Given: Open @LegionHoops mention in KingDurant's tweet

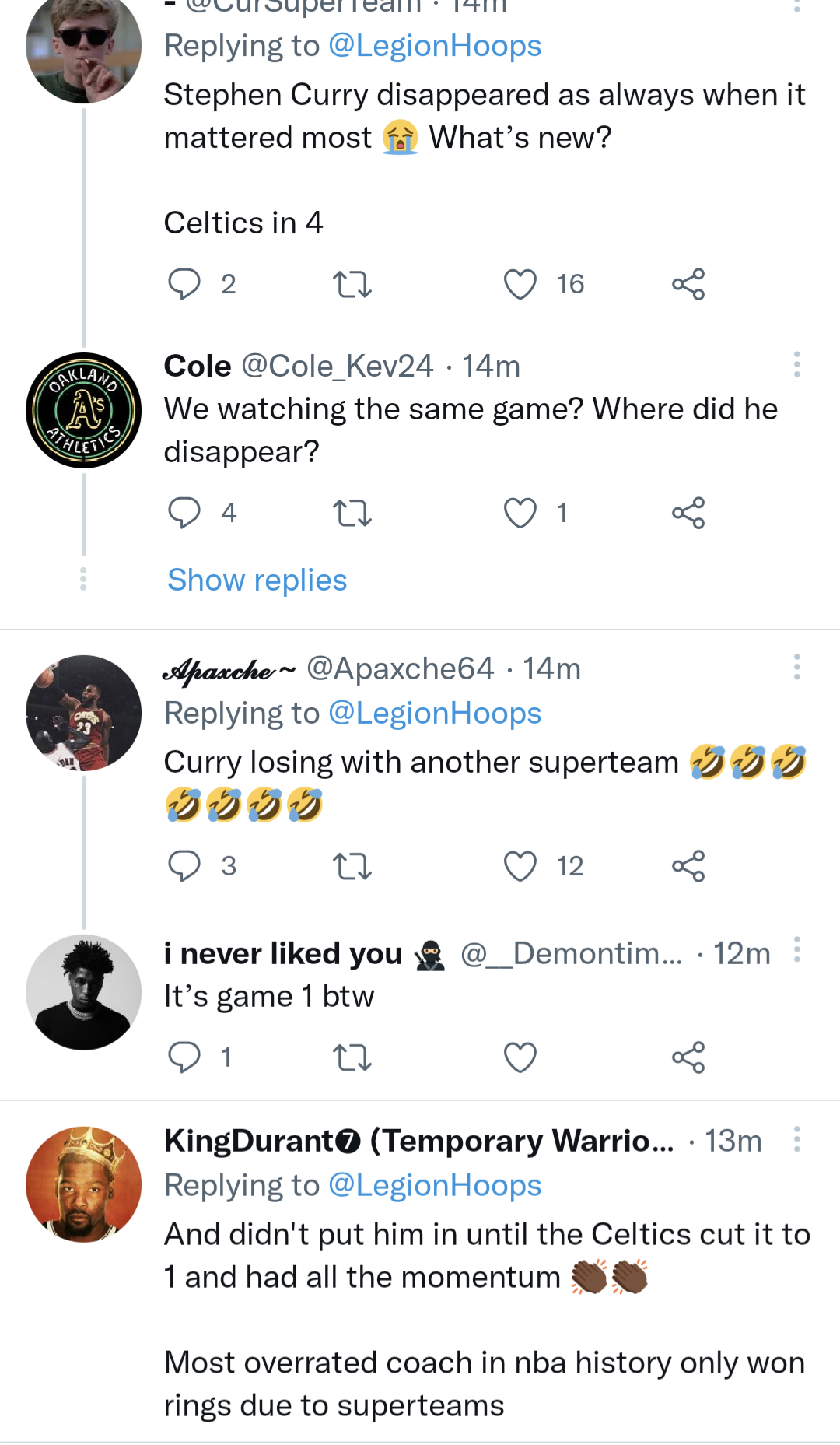Looking at the screenshot, I should tap(435, 1186).
